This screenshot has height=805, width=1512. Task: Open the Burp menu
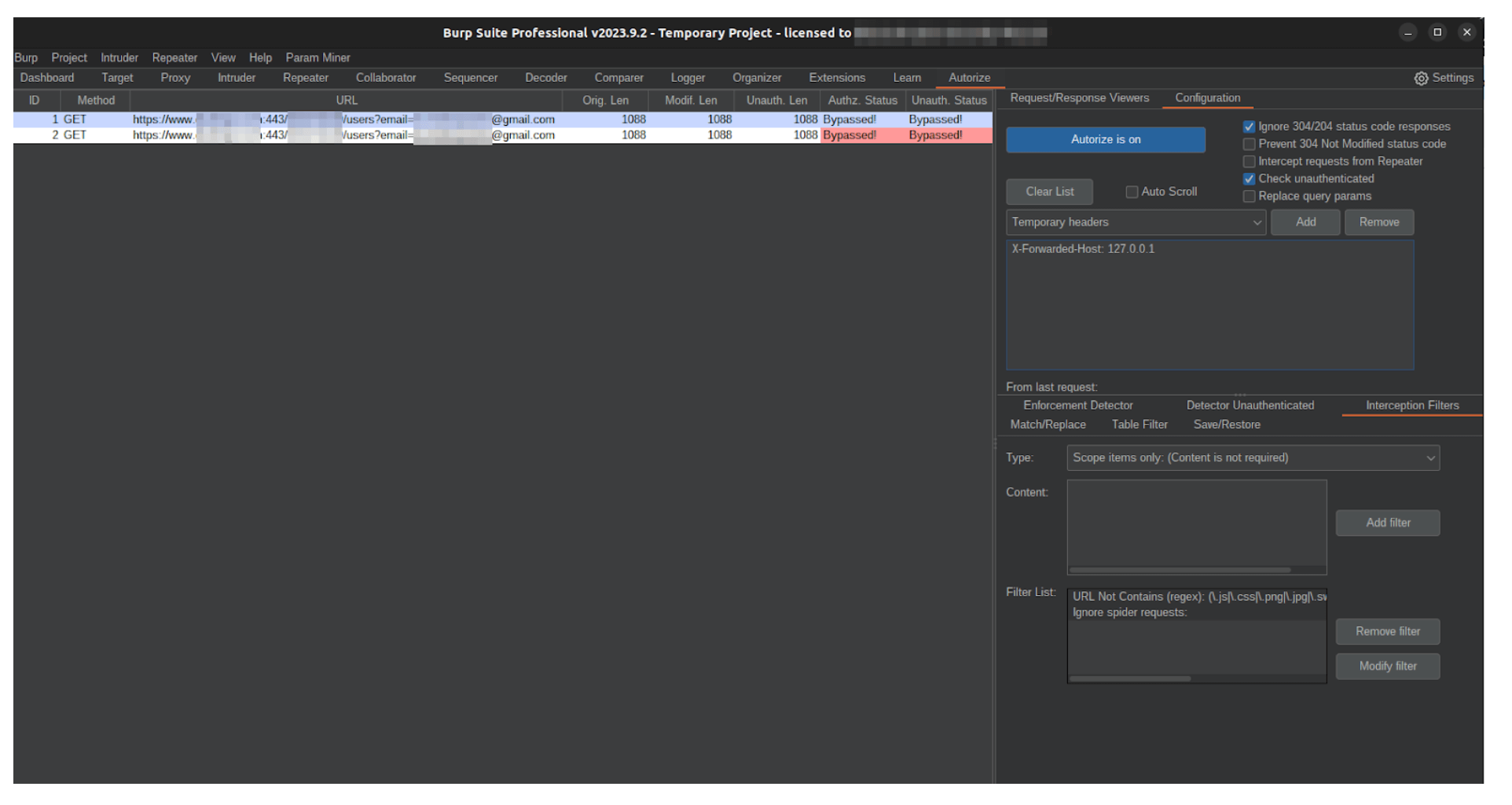point(26,58)
